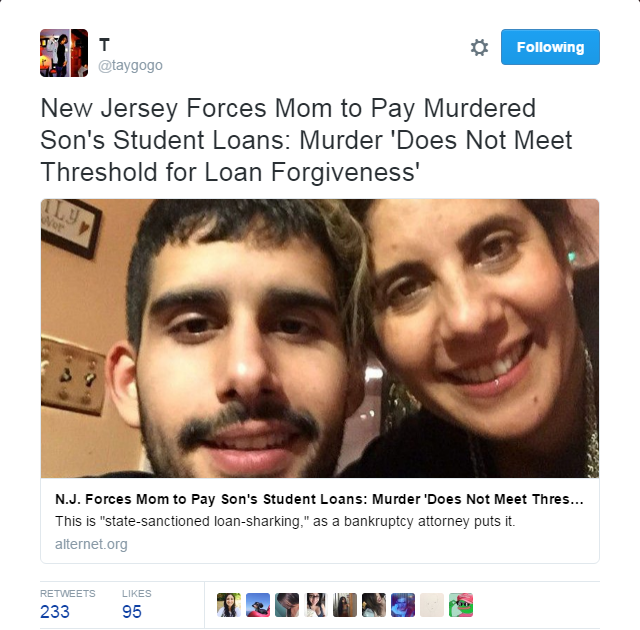This screenshot has width=640, height=630.
Task: Open the green frog liker avatar
Action: click(x=461, y=605)
